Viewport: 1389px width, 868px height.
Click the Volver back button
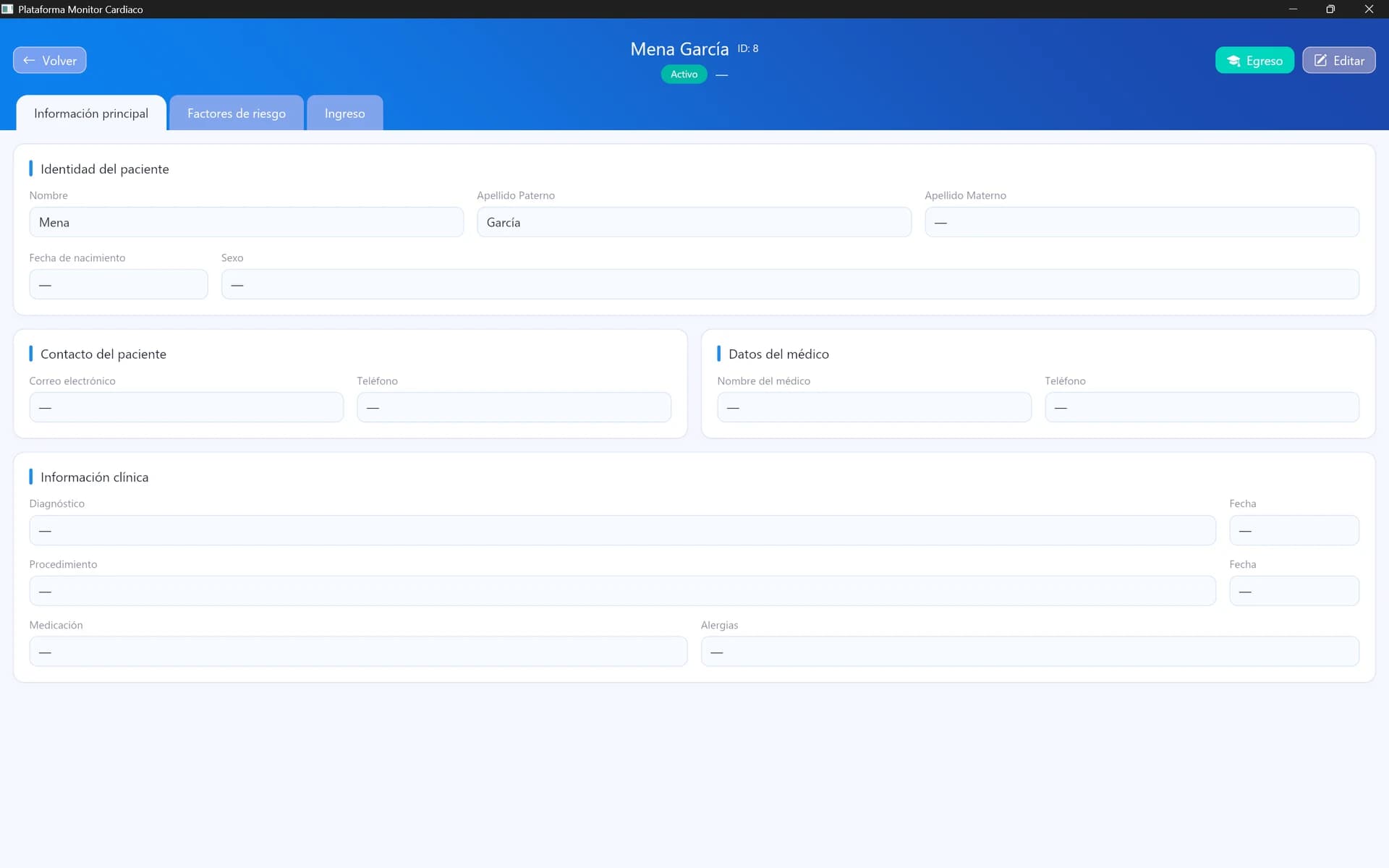point(49,60)
